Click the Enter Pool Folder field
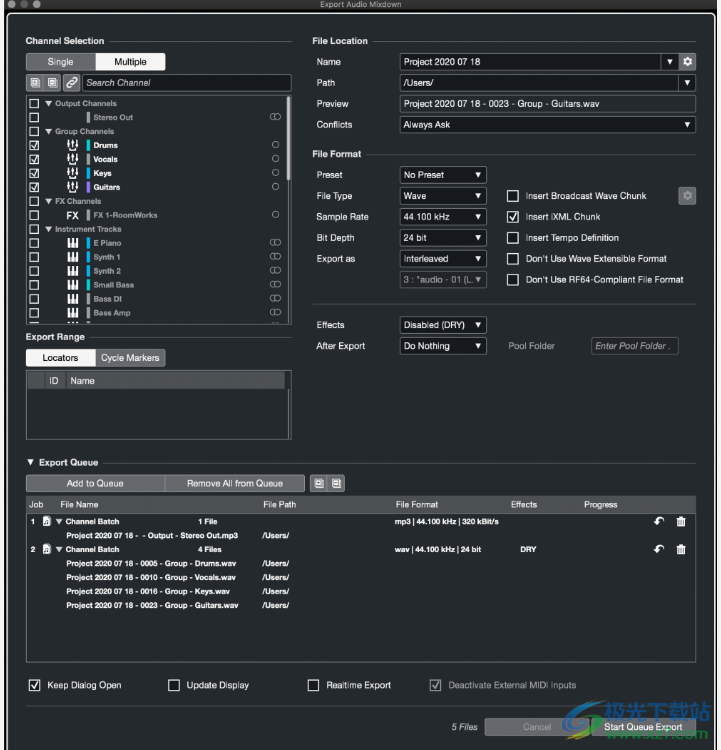 point(634,346)
